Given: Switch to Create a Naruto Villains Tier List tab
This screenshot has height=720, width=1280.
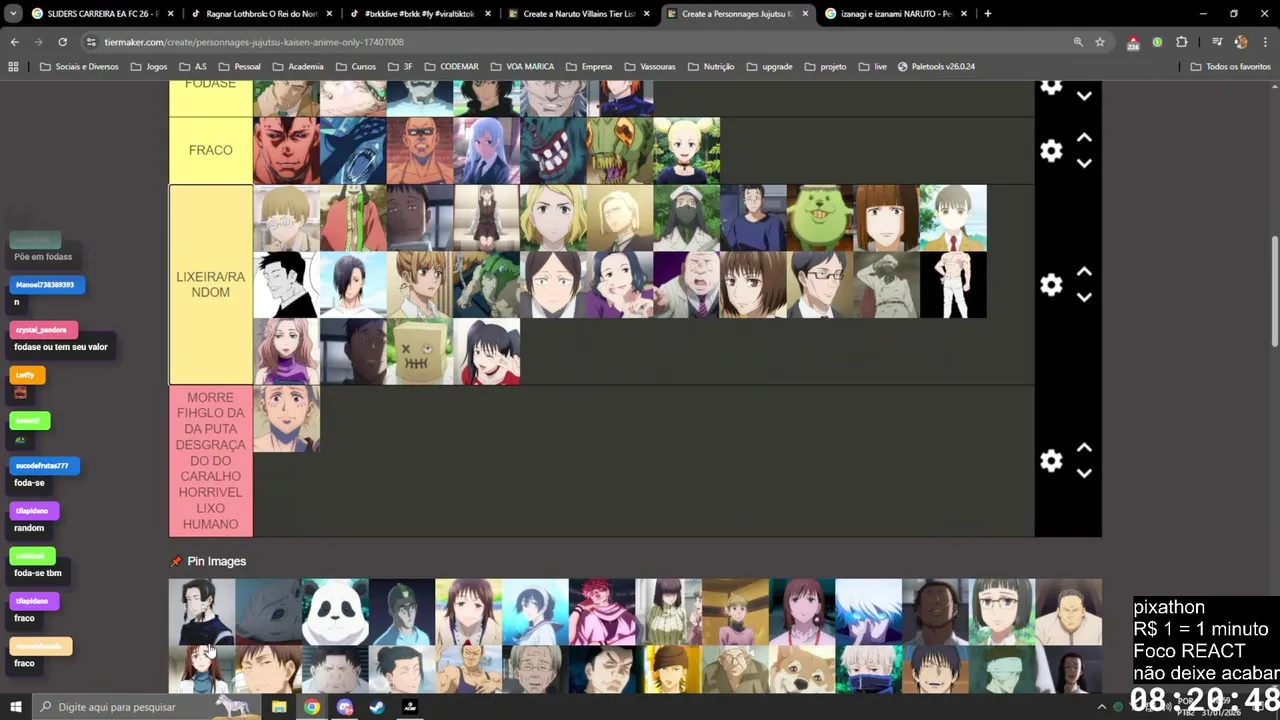Looking at the screenshot, I should click(x=578, y=14).
